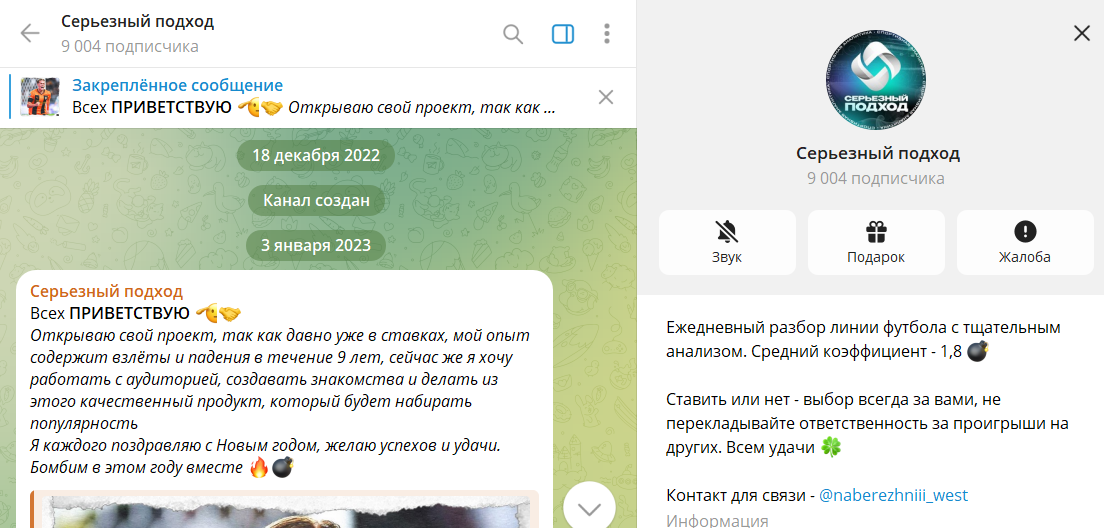
Task: Toggle Звук notification mute button
Action: pos(727,242)
